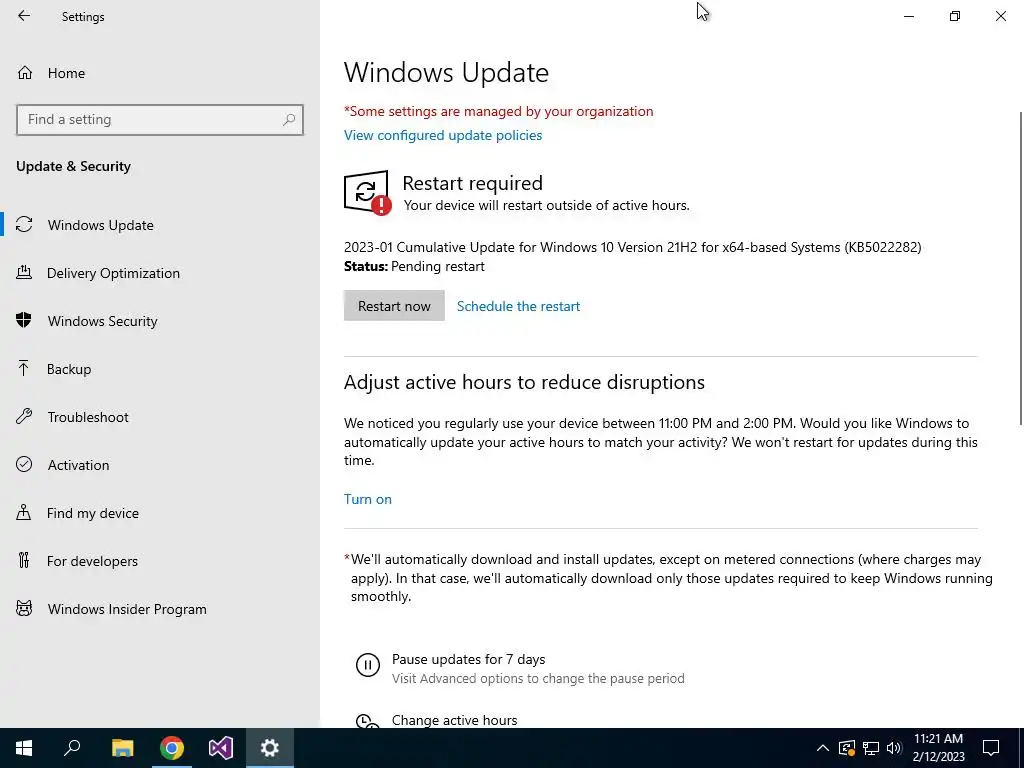Image resolution: width=1024 pixels, height=768 pixels.
Task: Click Turn on for active hours
Action: [x=368, y=499]
